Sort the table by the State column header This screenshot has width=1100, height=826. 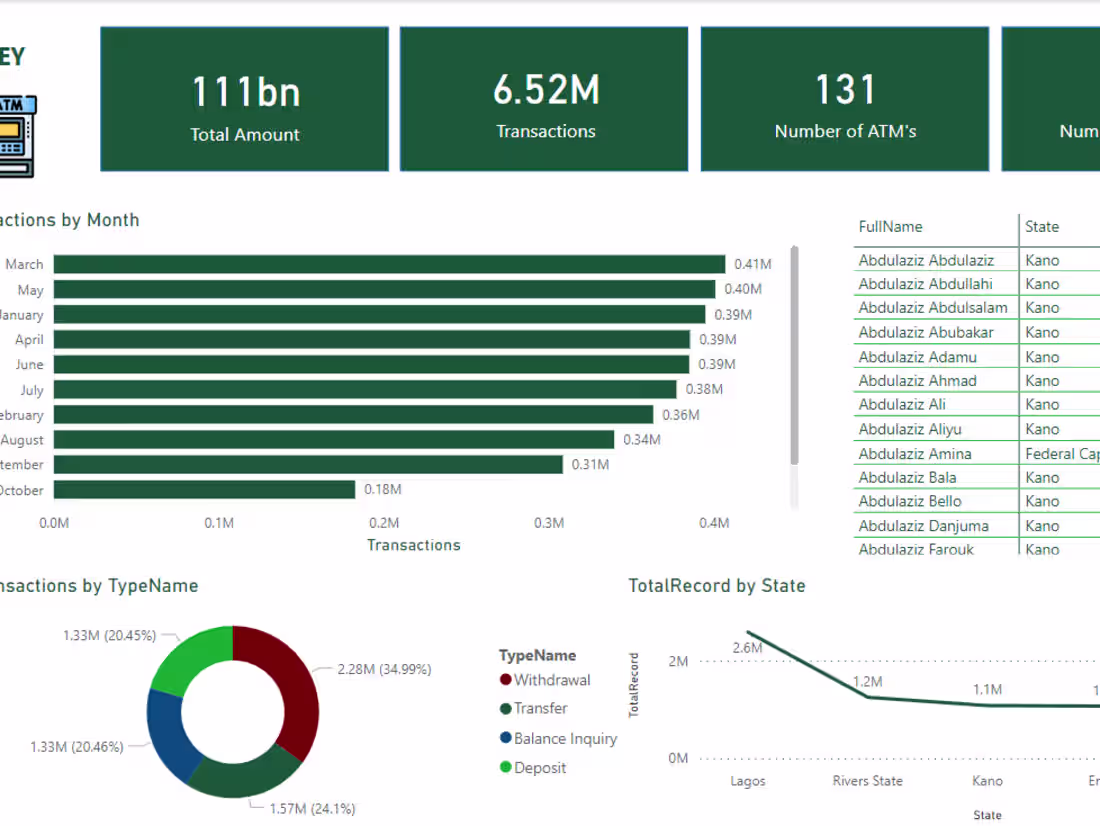point(1042,227)
